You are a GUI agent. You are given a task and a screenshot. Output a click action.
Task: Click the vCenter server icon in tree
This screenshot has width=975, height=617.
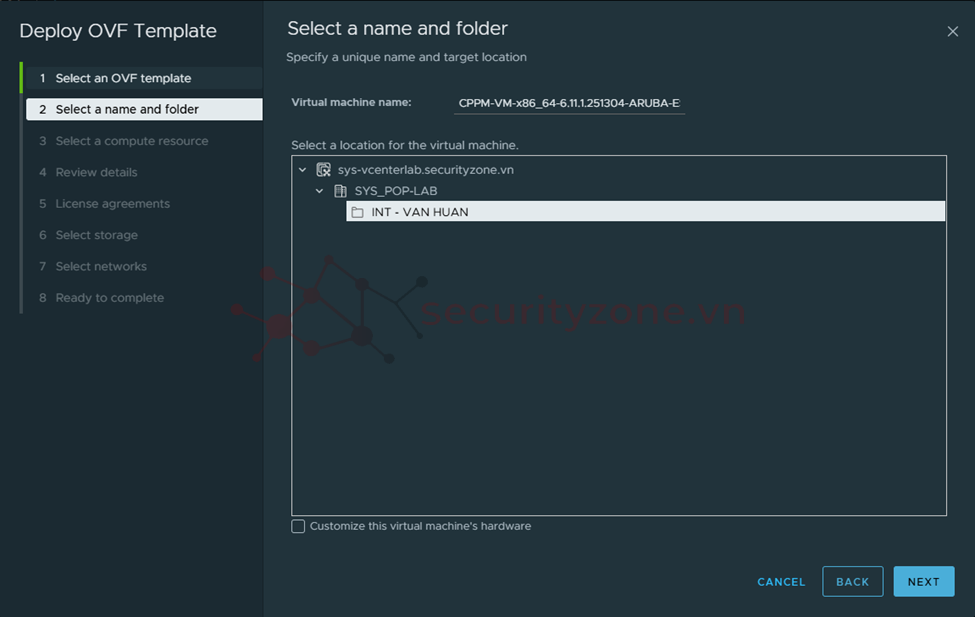pyautogui.click(x=323, y=170)
